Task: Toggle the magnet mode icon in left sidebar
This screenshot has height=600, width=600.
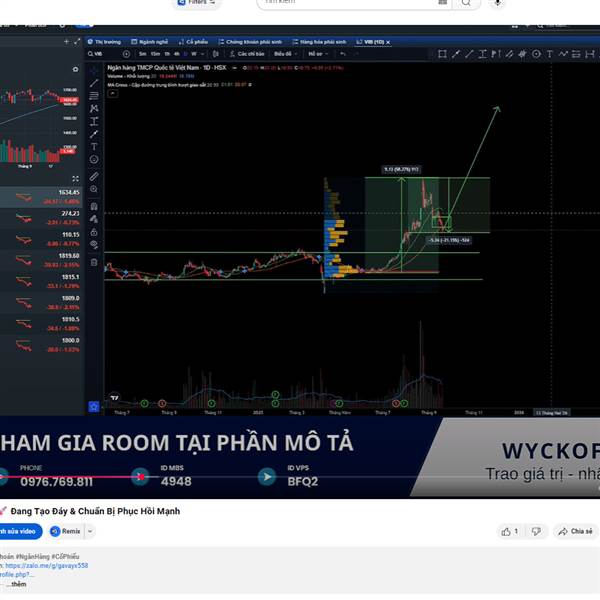Action: [x=94, y=206]
